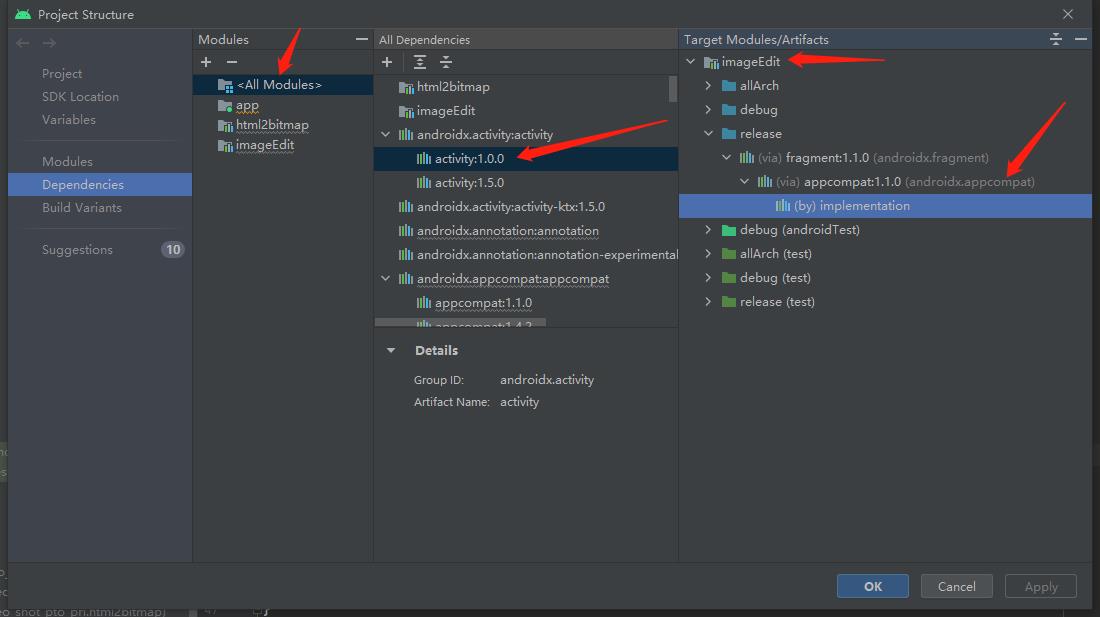1100x617 pixels.
Task: Expand the release (test) node
Action: 709,301
